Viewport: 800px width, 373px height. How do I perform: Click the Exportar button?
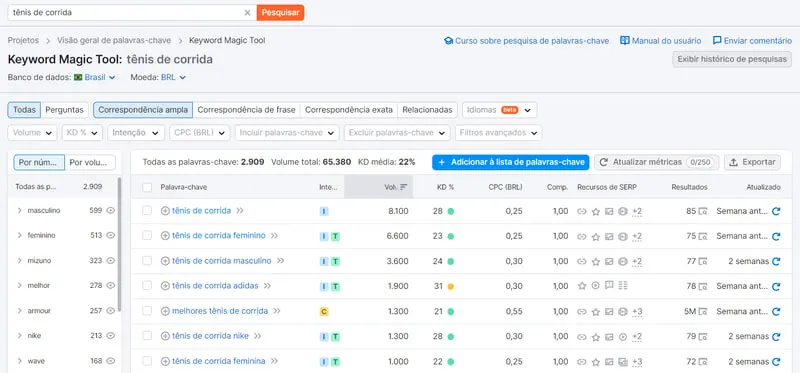pyautogui.click(x=753, y=162)
